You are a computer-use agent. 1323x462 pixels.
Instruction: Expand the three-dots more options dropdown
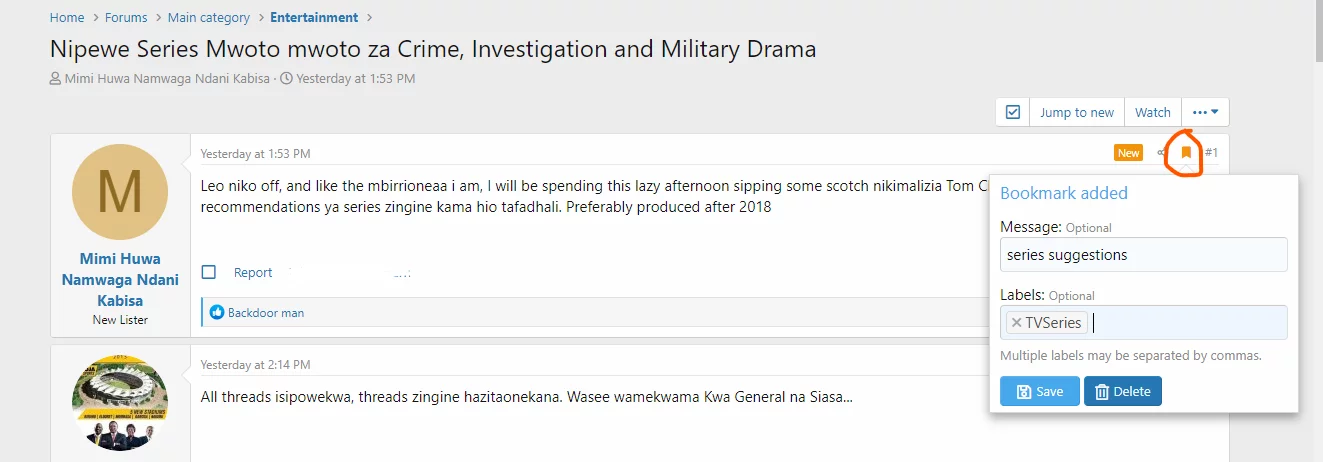pyautogui.click(x=1205, y=112)
